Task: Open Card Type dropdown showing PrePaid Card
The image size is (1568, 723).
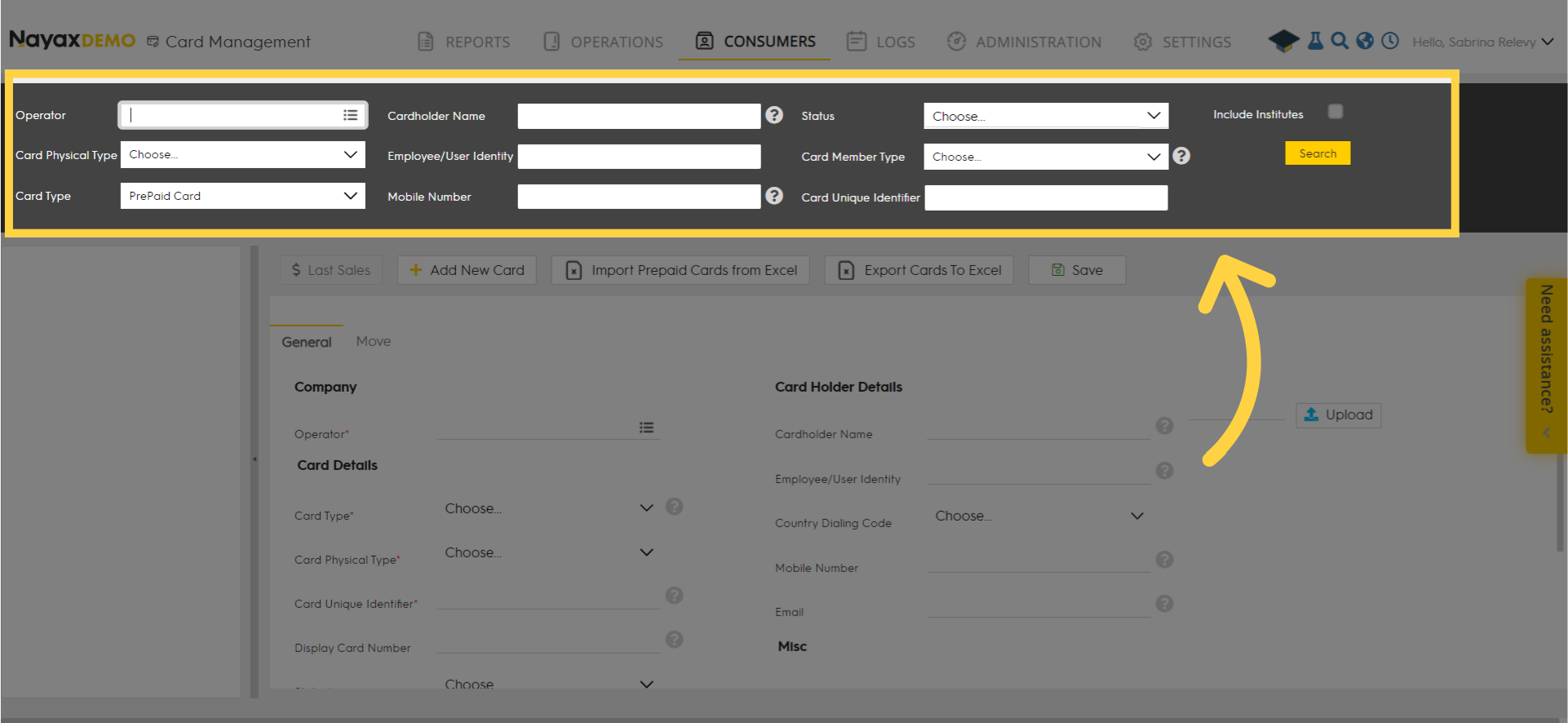Action: click(242, 196)
